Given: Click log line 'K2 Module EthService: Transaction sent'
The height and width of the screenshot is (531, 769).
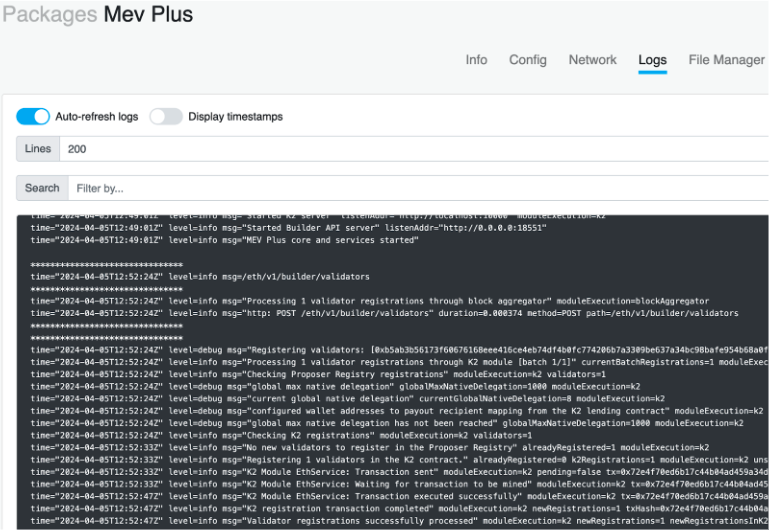Looking at the screenshot, I should (399, 472).
